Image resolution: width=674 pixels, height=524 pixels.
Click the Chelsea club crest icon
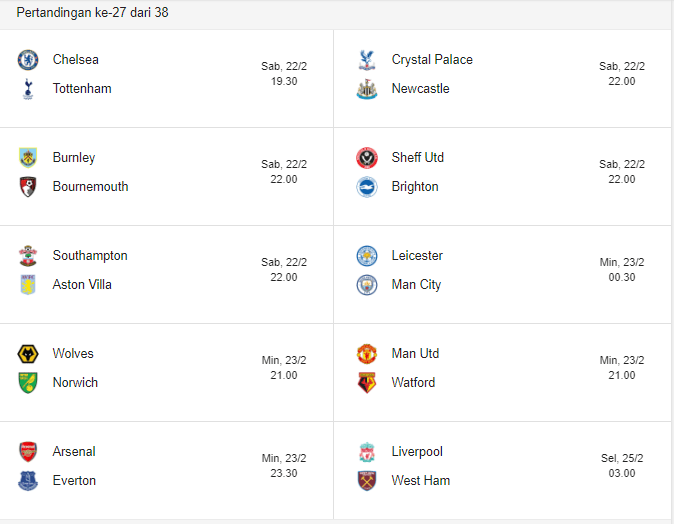(x=27, y=59)
